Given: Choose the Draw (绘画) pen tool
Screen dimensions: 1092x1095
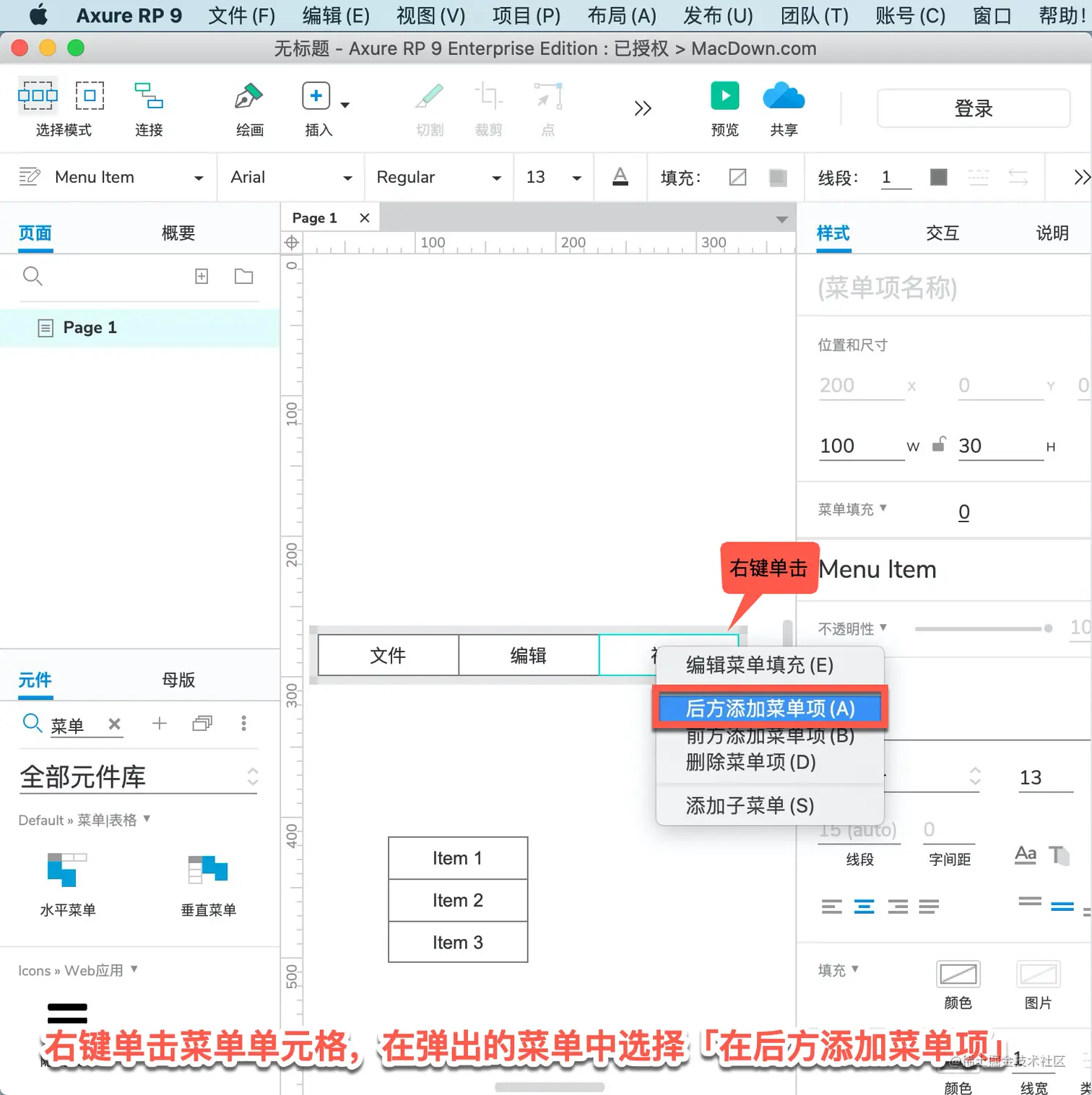Looking at the screenshot, I should [x=248, y=95].
